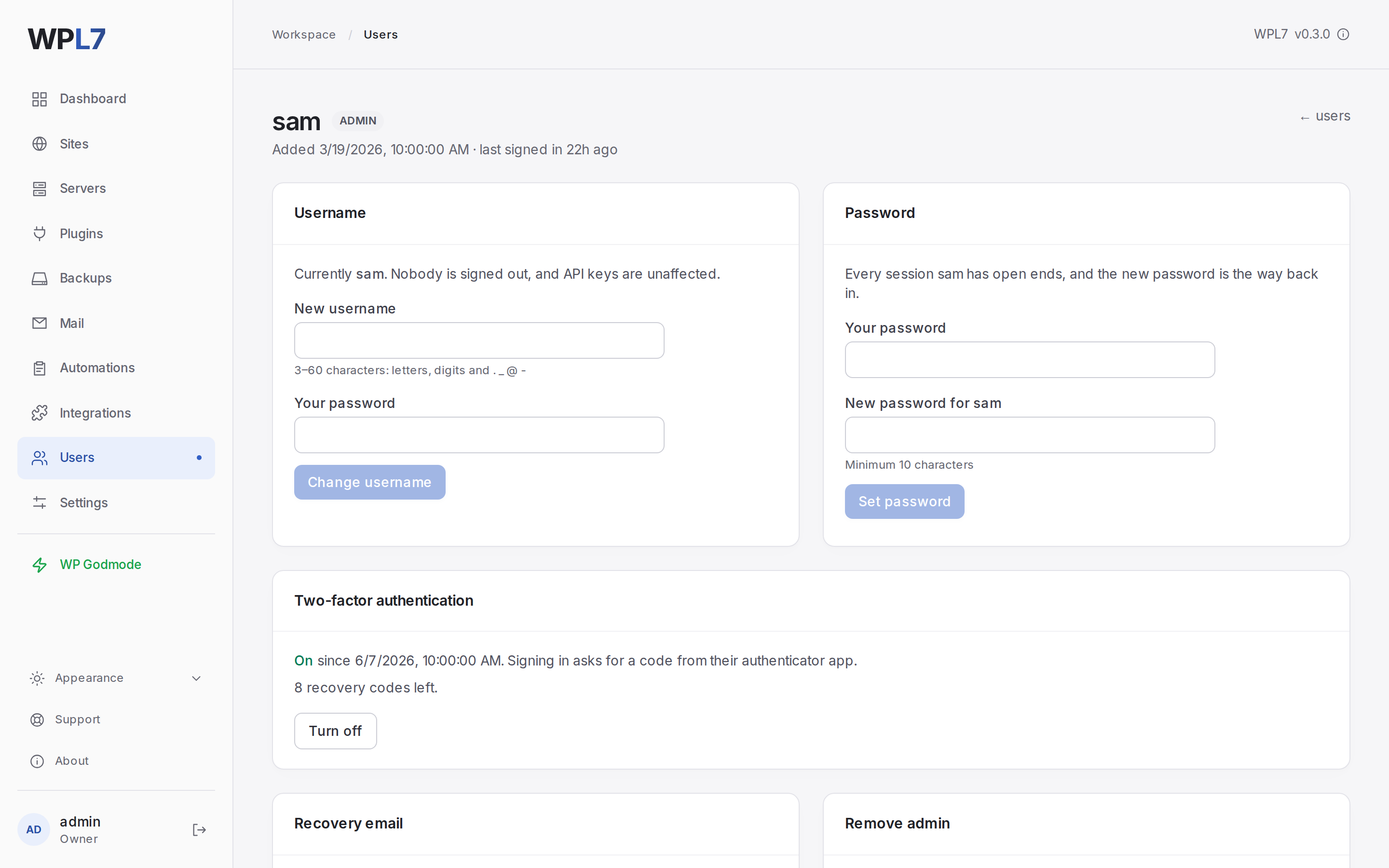Click the 'Minimum 10 characters' hint
Image resolution: width=1389 pixels, height=868 pixels.
(909, 465)
